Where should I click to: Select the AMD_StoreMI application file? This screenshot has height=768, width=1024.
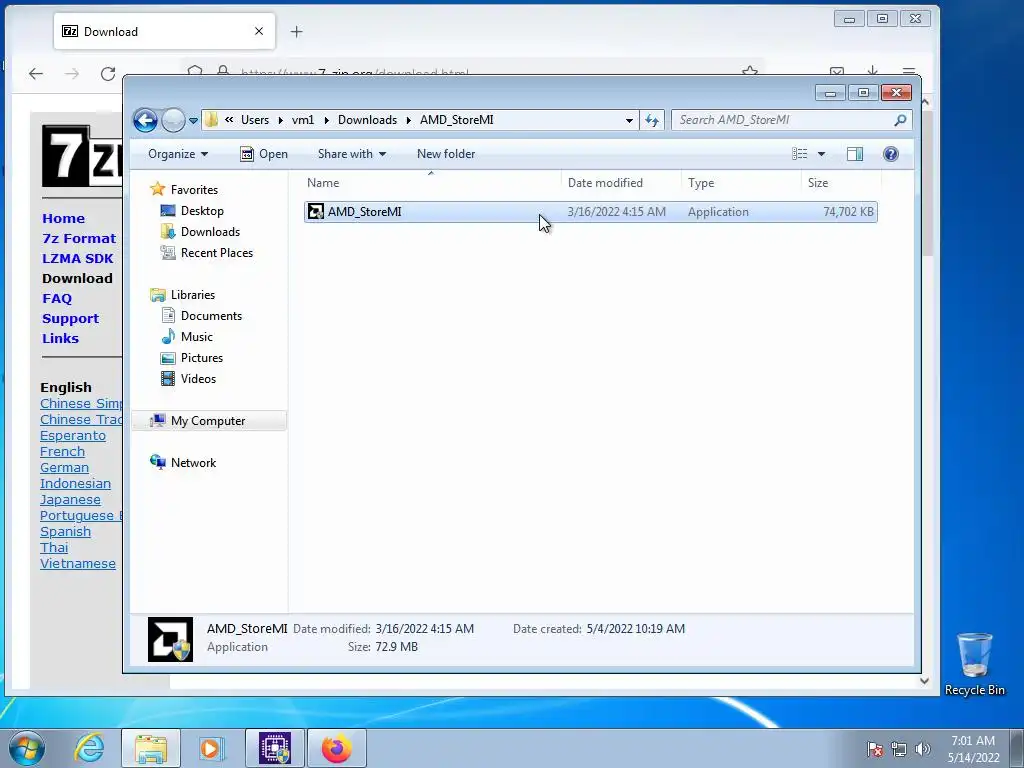click(590, 212)
